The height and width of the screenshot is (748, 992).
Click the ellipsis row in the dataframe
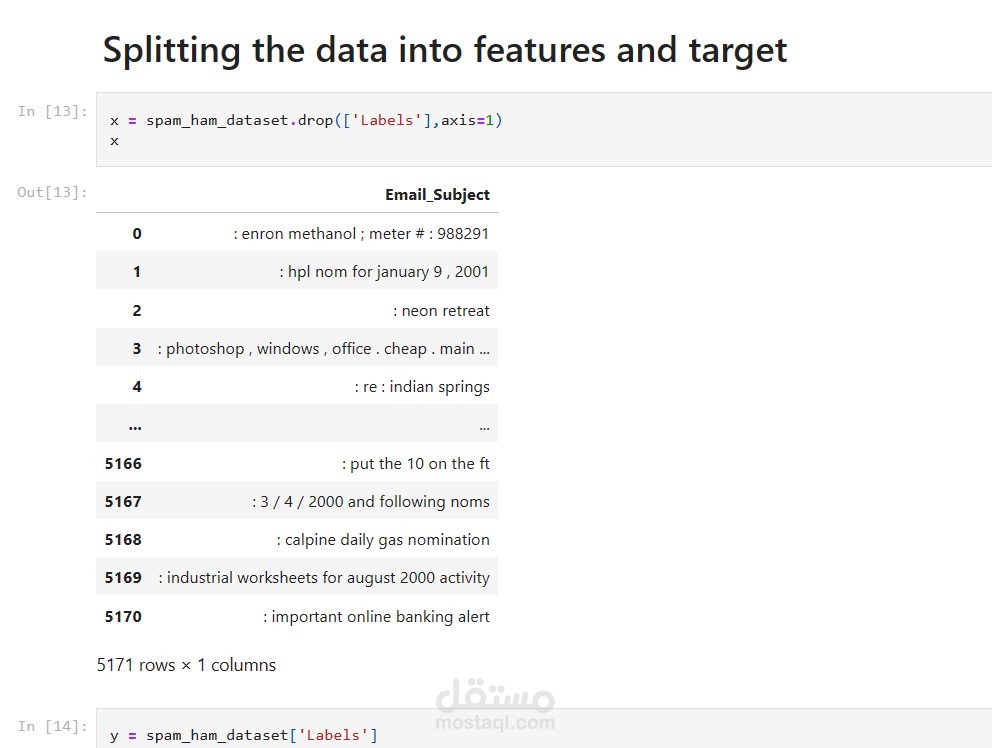297,423
